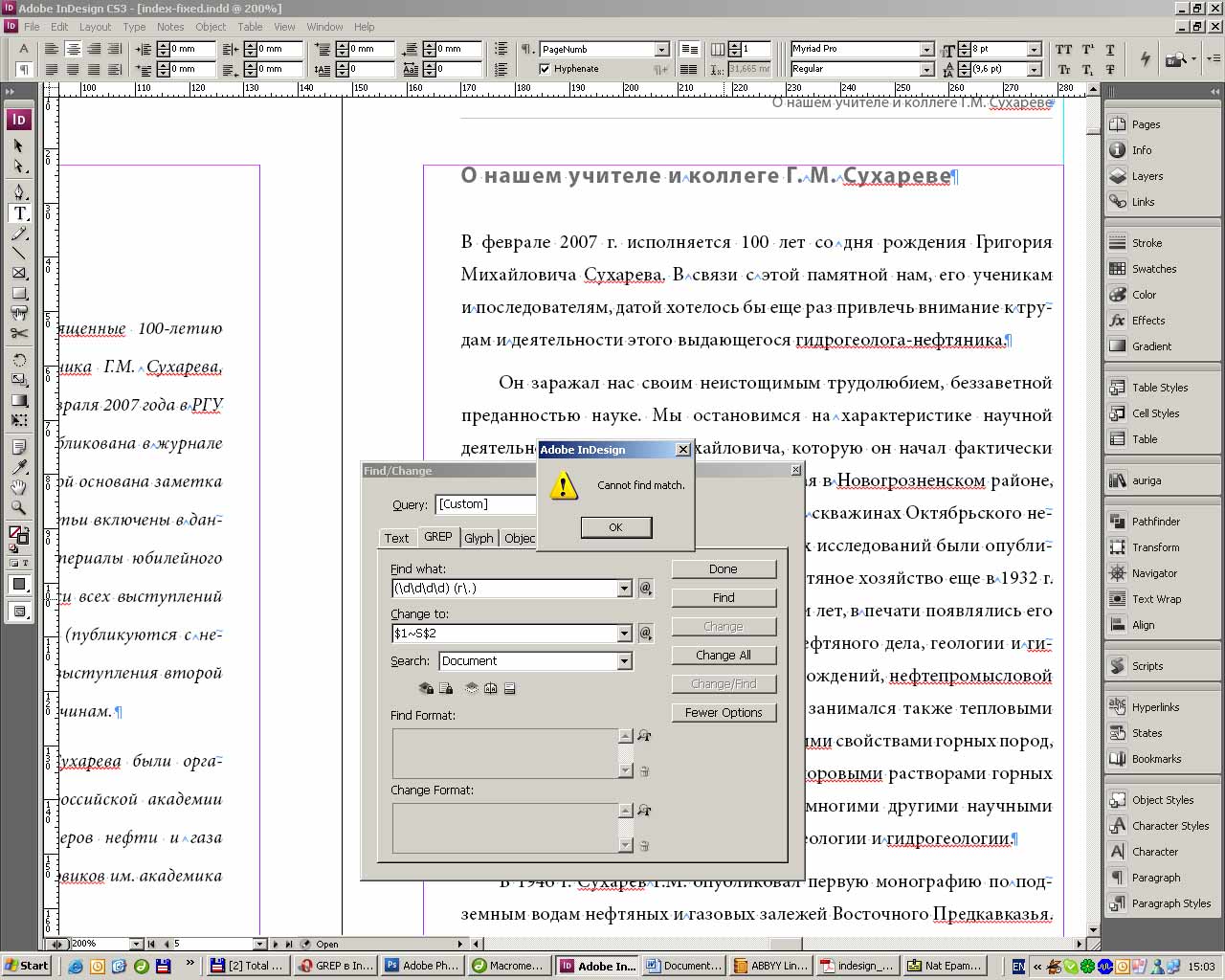Open the Type menu
The height and width of the screenshot is (980, 1225).
point(134,27)
